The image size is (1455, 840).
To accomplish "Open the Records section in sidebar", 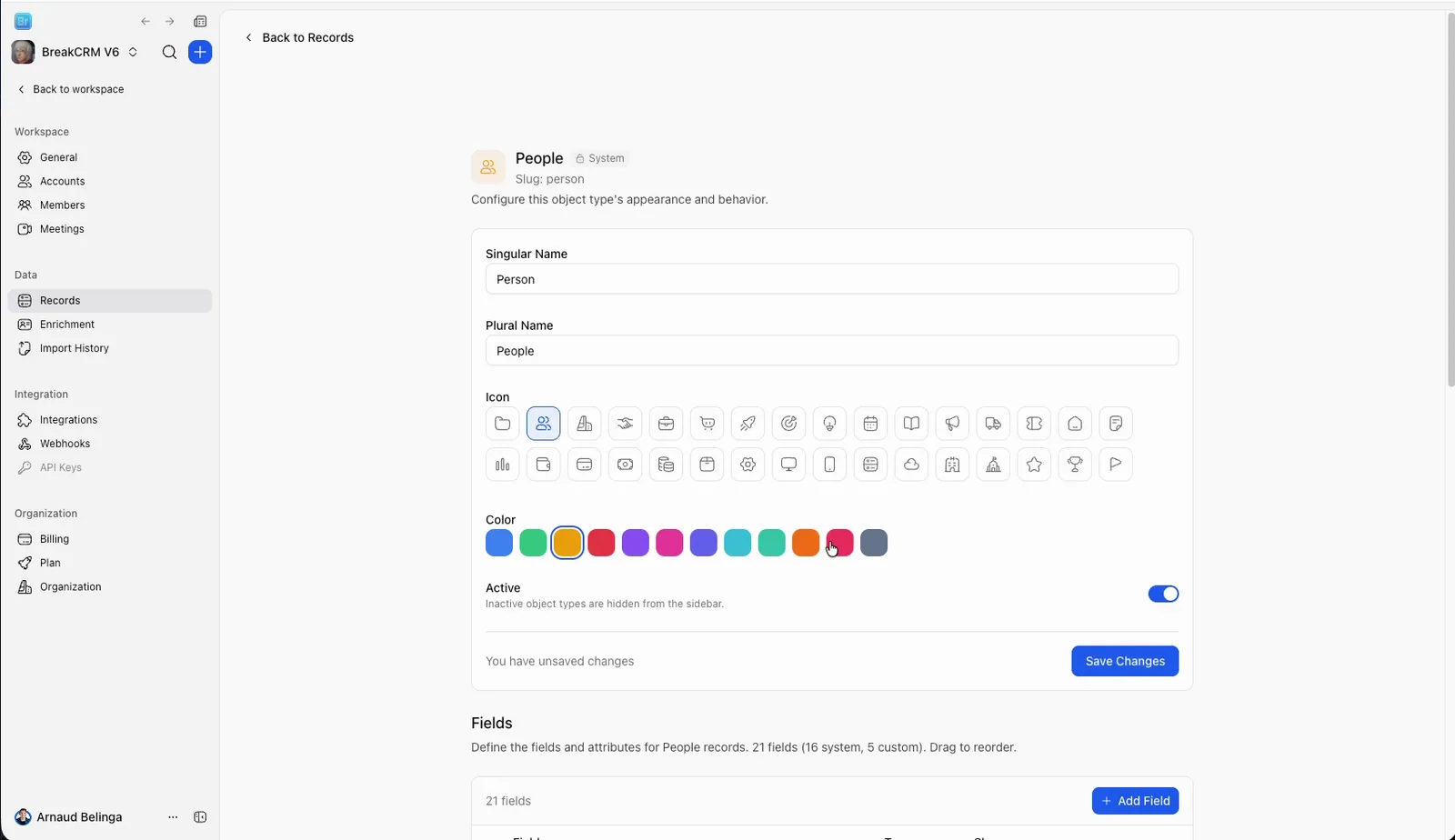I will point(110,301).
